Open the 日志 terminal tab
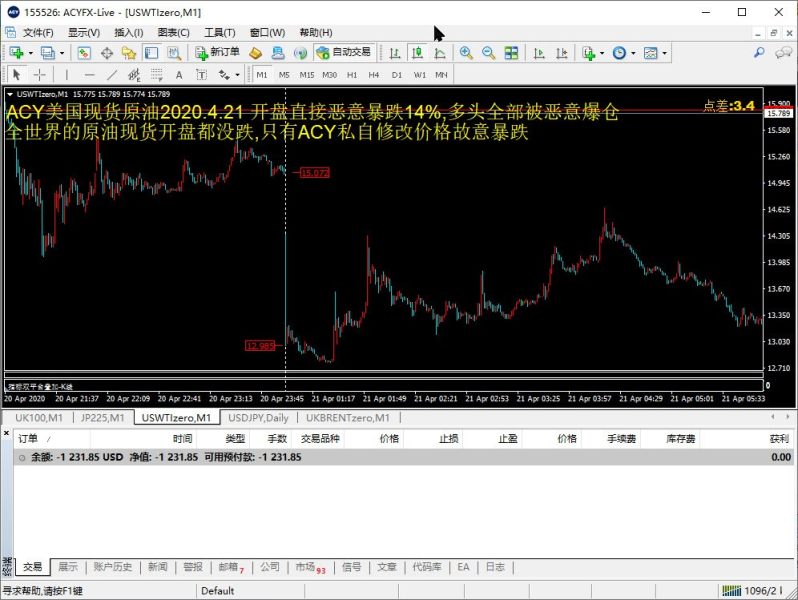798x600 pixels. point(495,567)
